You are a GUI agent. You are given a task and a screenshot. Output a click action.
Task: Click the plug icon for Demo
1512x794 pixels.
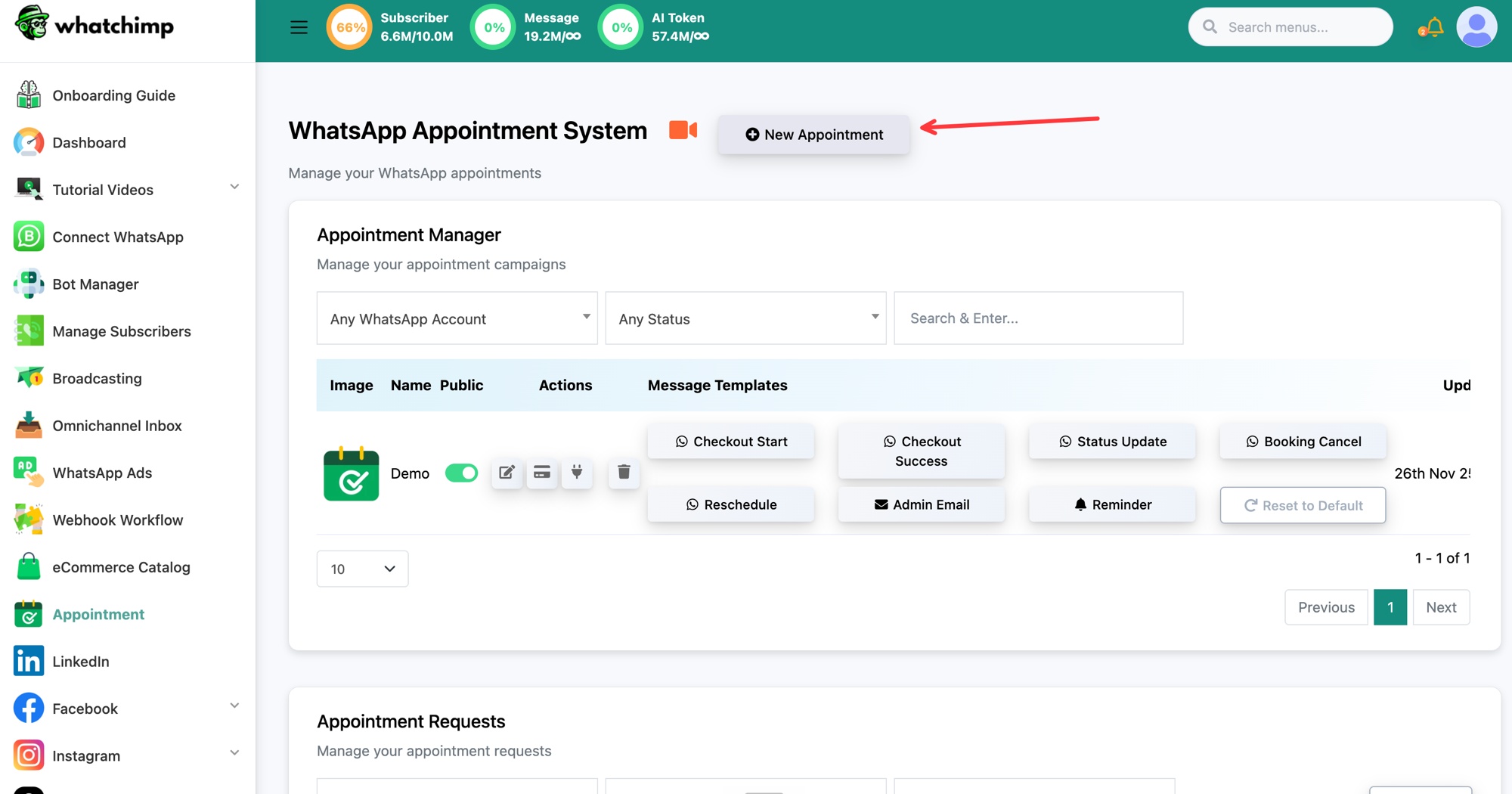[577, 473]
